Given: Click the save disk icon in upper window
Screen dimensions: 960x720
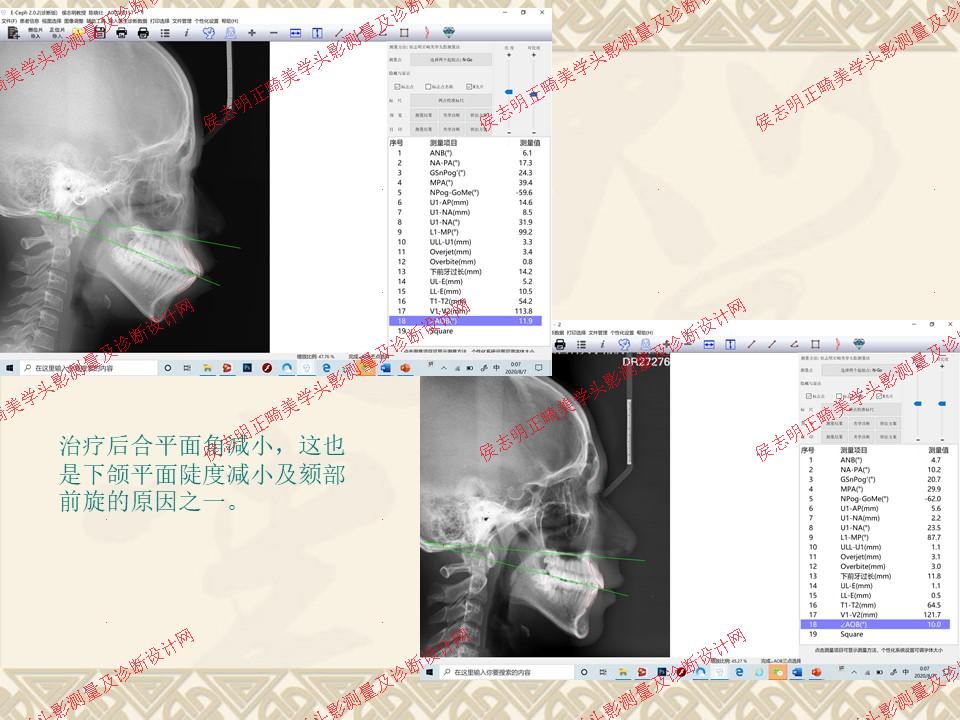Looking at the screenshot, I should tap(100, 33).
